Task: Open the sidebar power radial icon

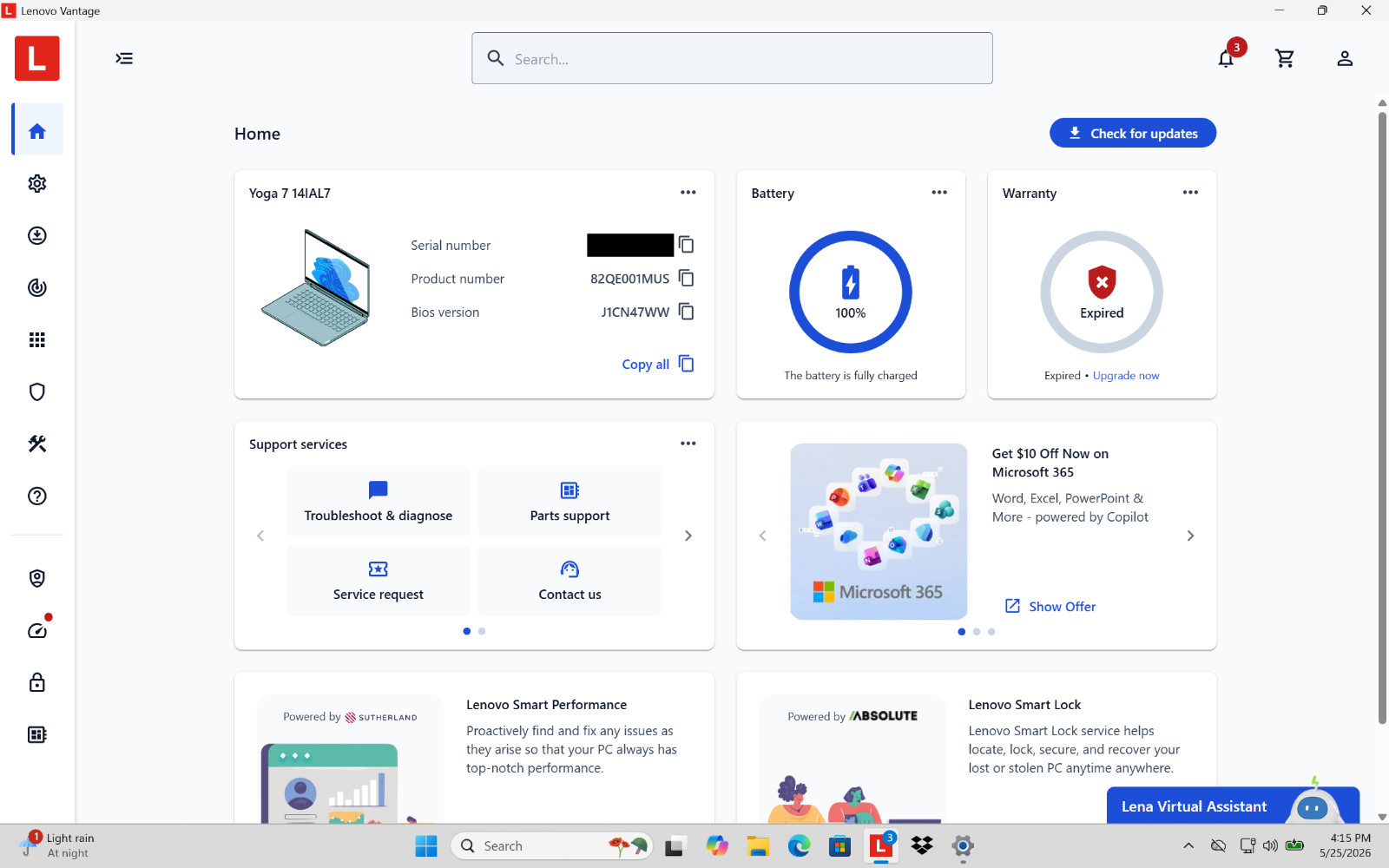Action: click(37, 287)
